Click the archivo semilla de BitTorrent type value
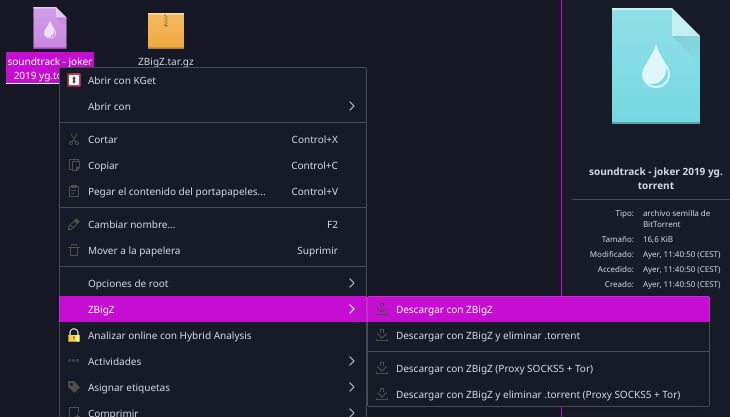The height and width of the screenshot is (417, 730). pos(676,219)
